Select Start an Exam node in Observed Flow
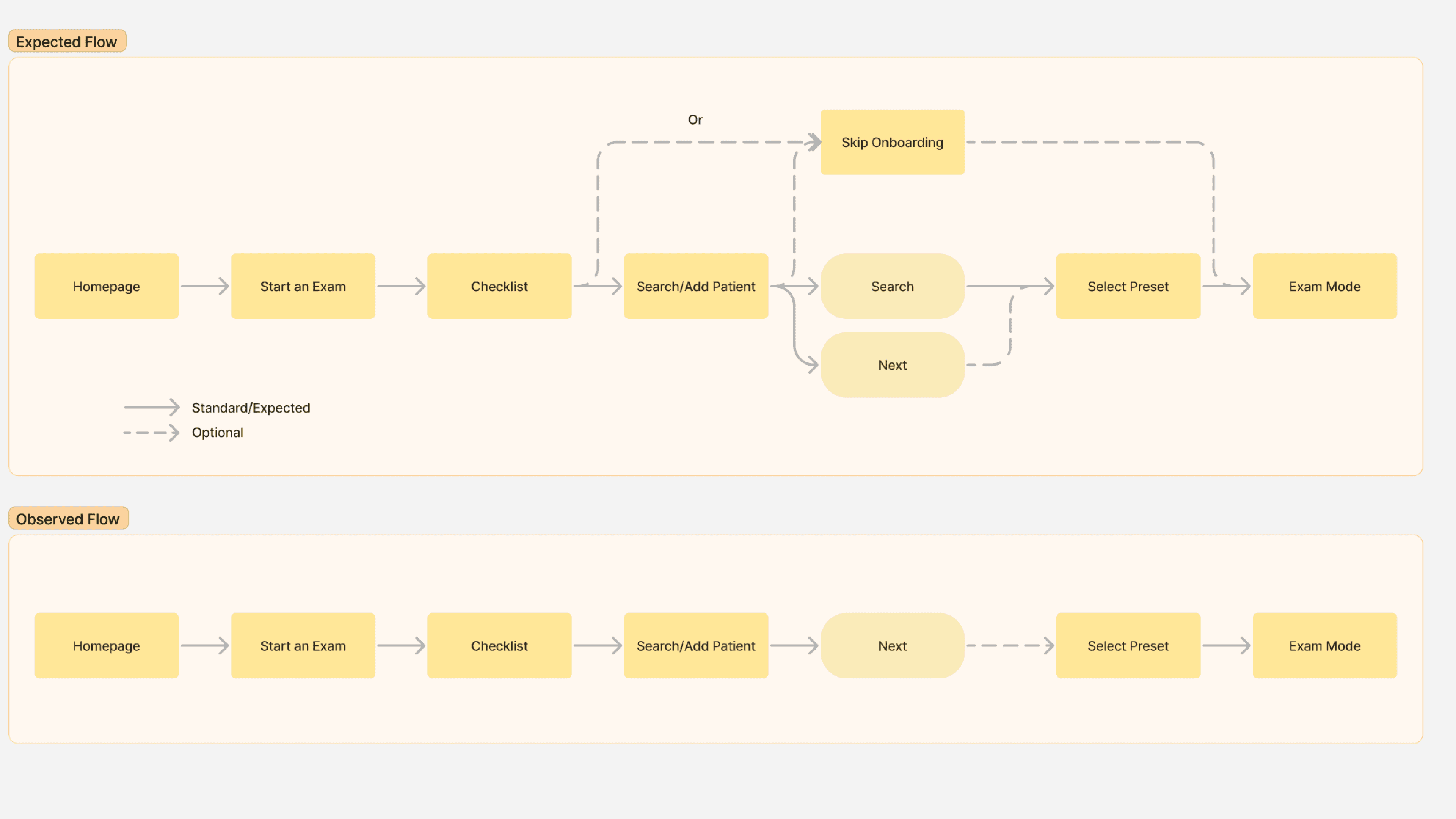The height and width of the screenshot is (819, 1456). pyautogui.click(x=303, y=645)
